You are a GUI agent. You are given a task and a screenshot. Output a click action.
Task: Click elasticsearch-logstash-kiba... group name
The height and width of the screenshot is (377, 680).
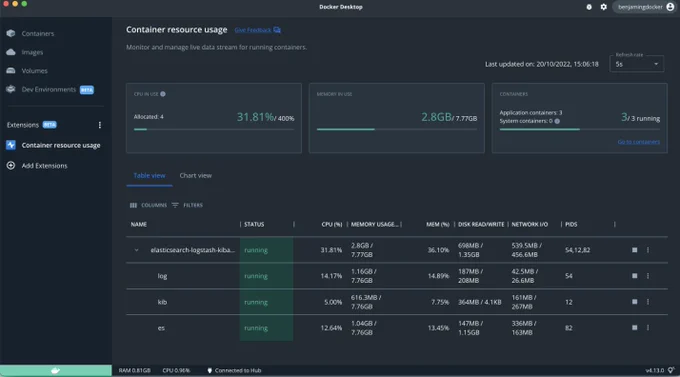[193, 250]
